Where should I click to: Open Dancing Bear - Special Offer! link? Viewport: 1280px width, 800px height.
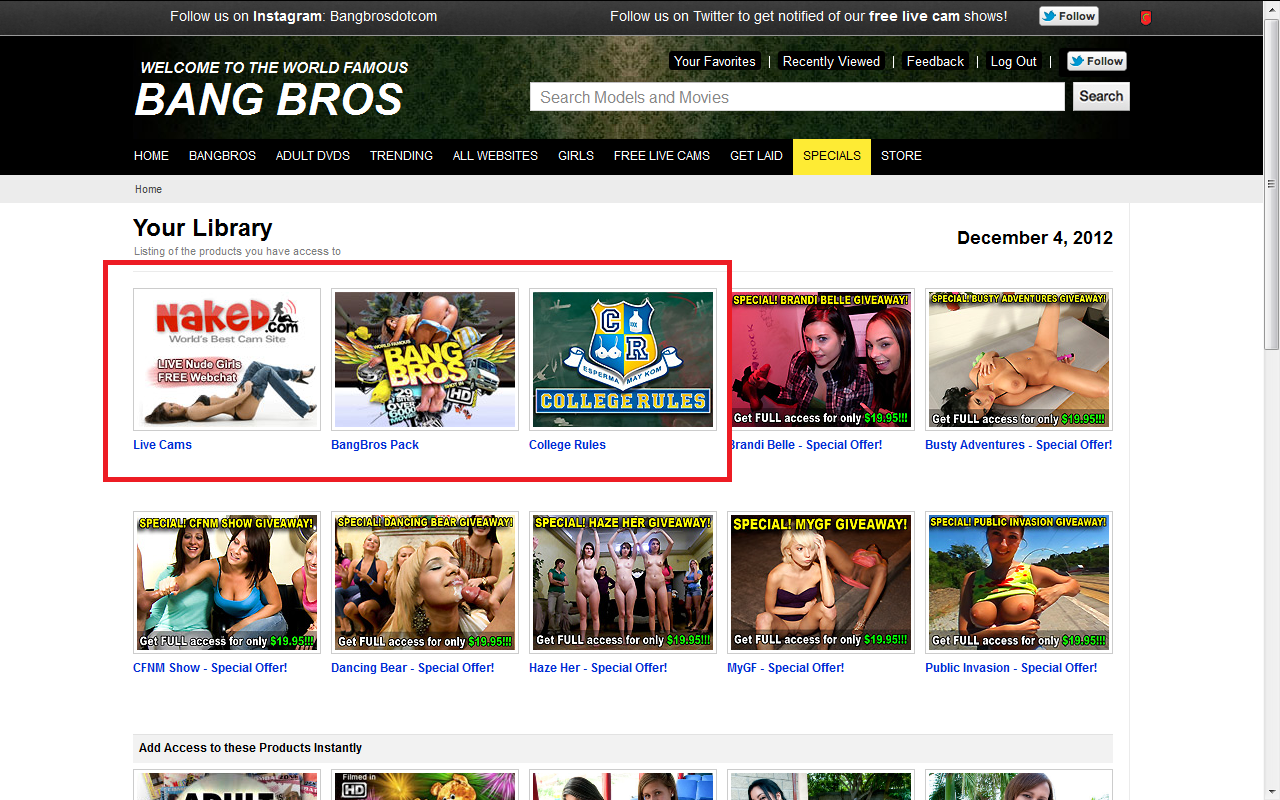click(412, 668)
